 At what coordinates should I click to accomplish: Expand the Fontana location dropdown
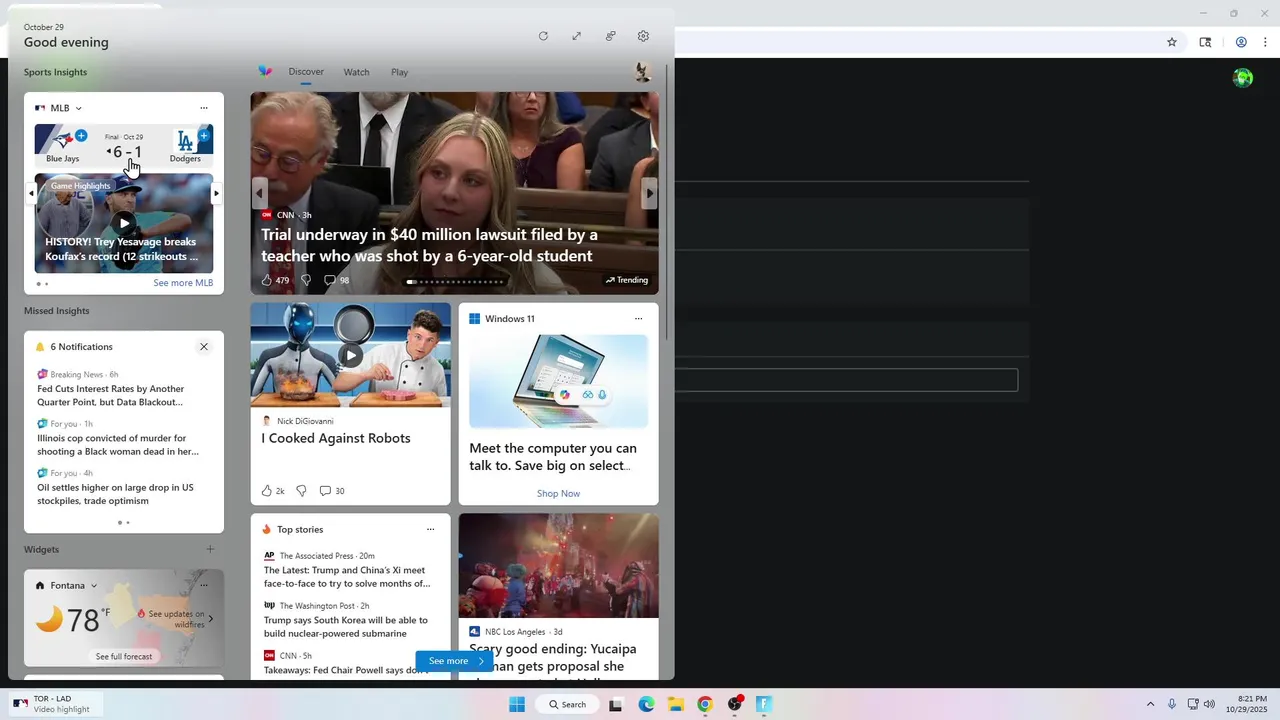[94, 586]
